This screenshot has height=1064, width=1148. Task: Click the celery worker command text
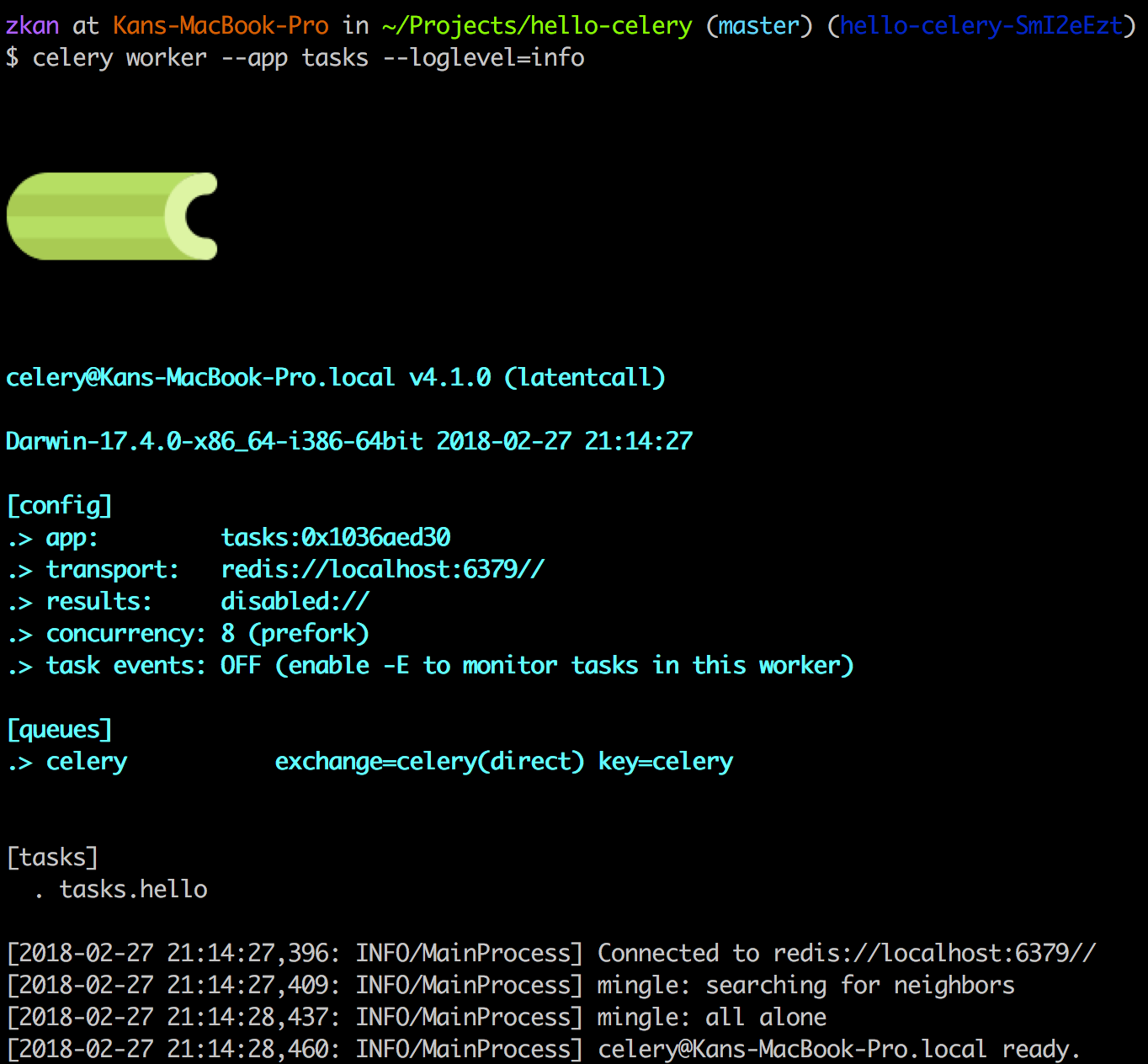pyautogui.click(x=307, y=57)
